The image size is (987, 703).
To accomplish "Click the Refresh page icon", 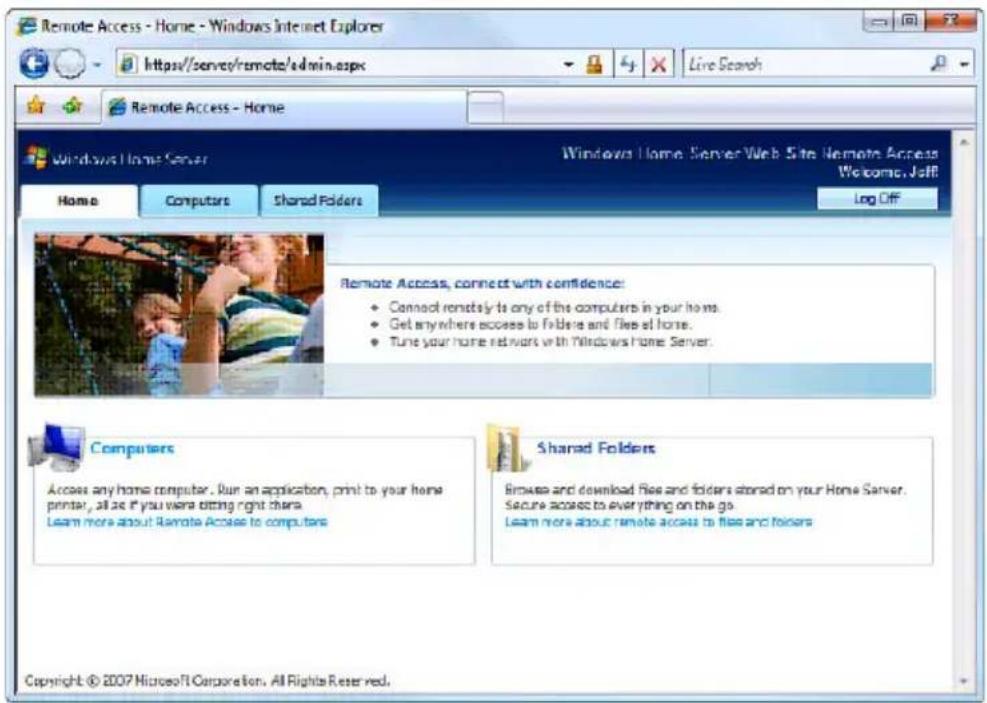I will (628, 64).
